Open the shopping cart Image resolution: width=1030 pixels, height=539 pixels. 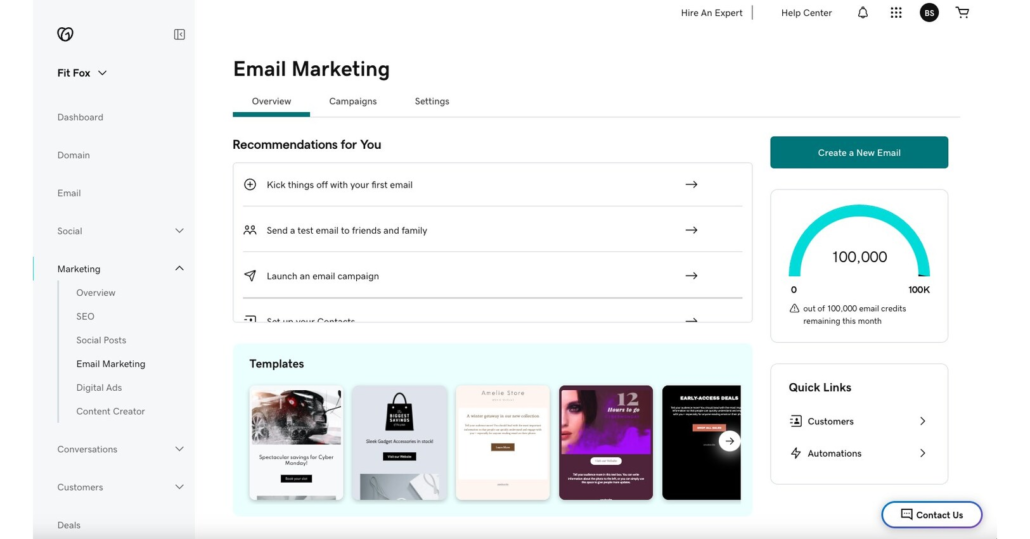point(962,12)
